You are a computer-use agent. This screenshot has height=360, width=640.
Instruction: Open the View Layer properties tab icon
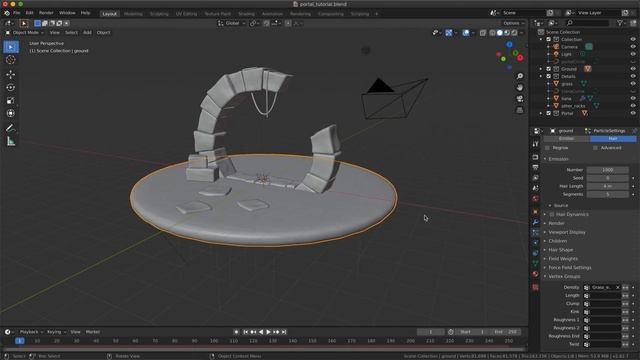pos(535,178)
